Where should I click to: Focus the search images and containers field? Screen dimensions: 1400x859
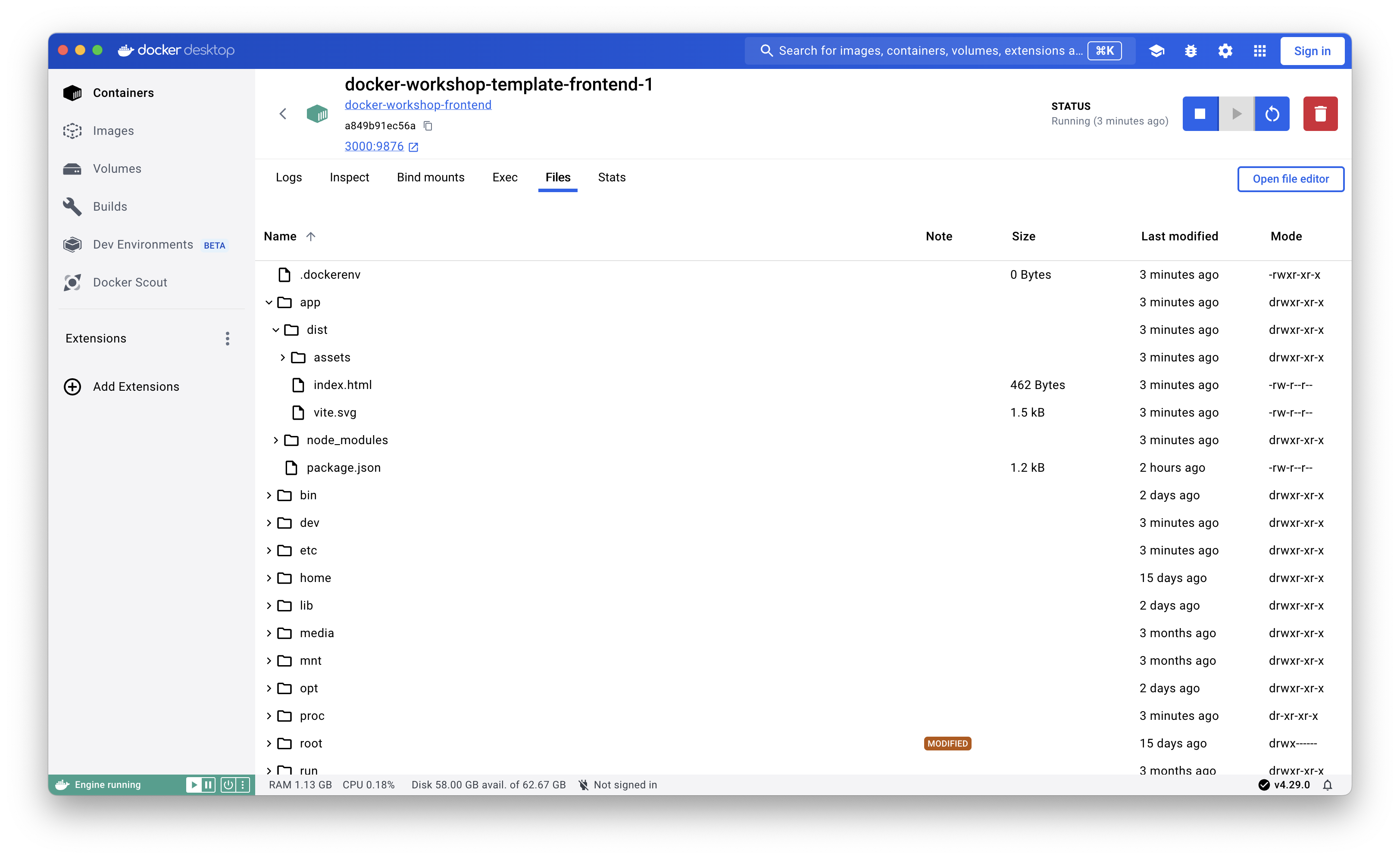940,50
